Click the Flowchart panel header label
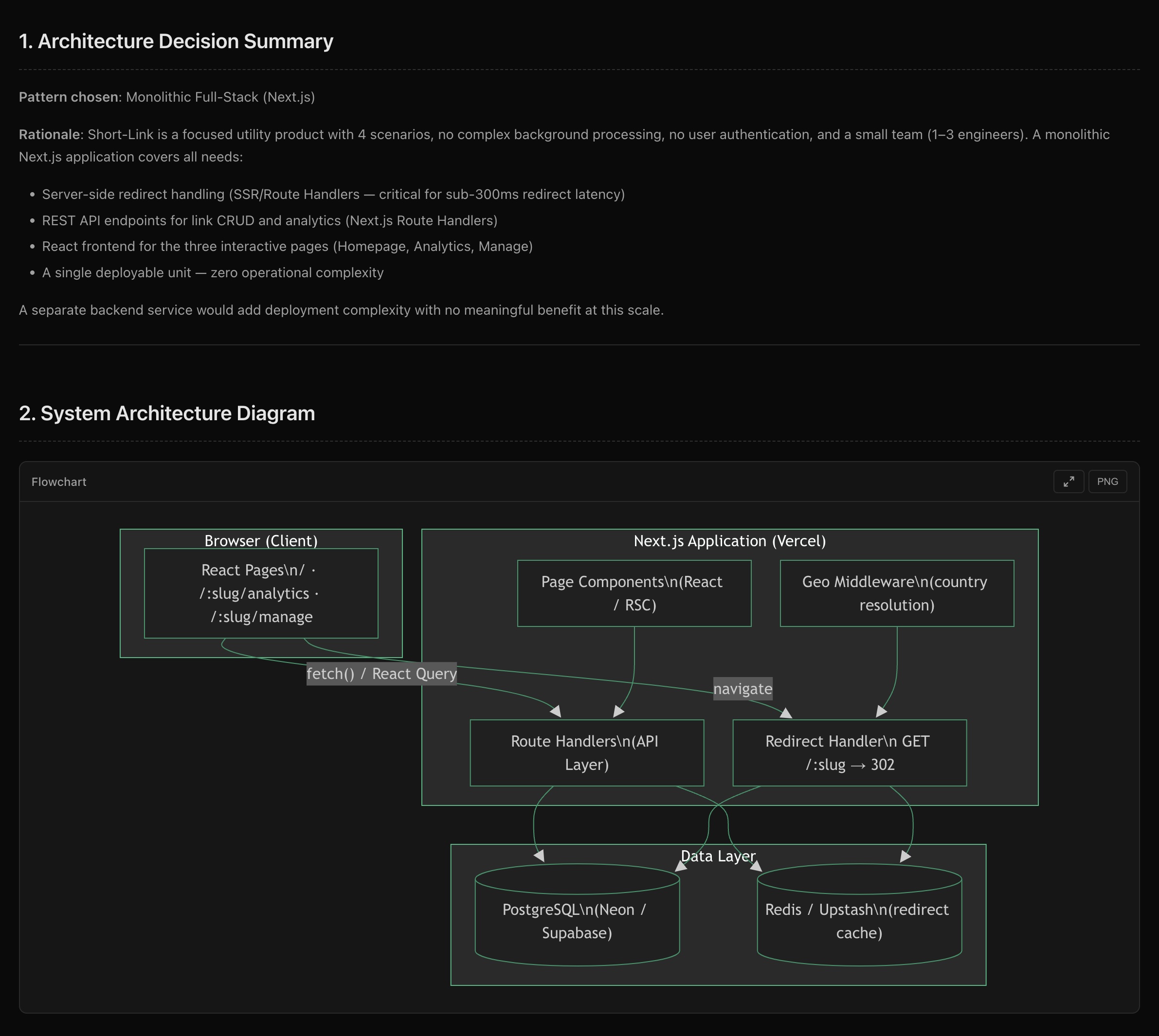Viewport: 1159px width, 1036px height. (59, 481)
